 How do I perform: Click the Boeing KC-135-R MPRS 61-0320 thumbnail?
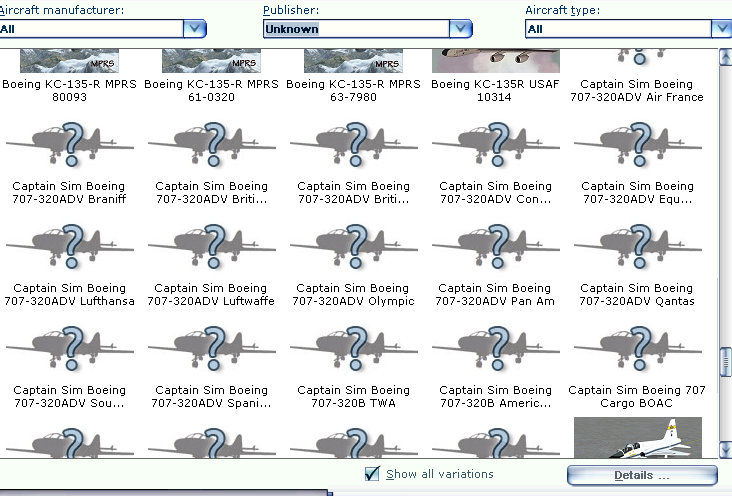(211, 60)
